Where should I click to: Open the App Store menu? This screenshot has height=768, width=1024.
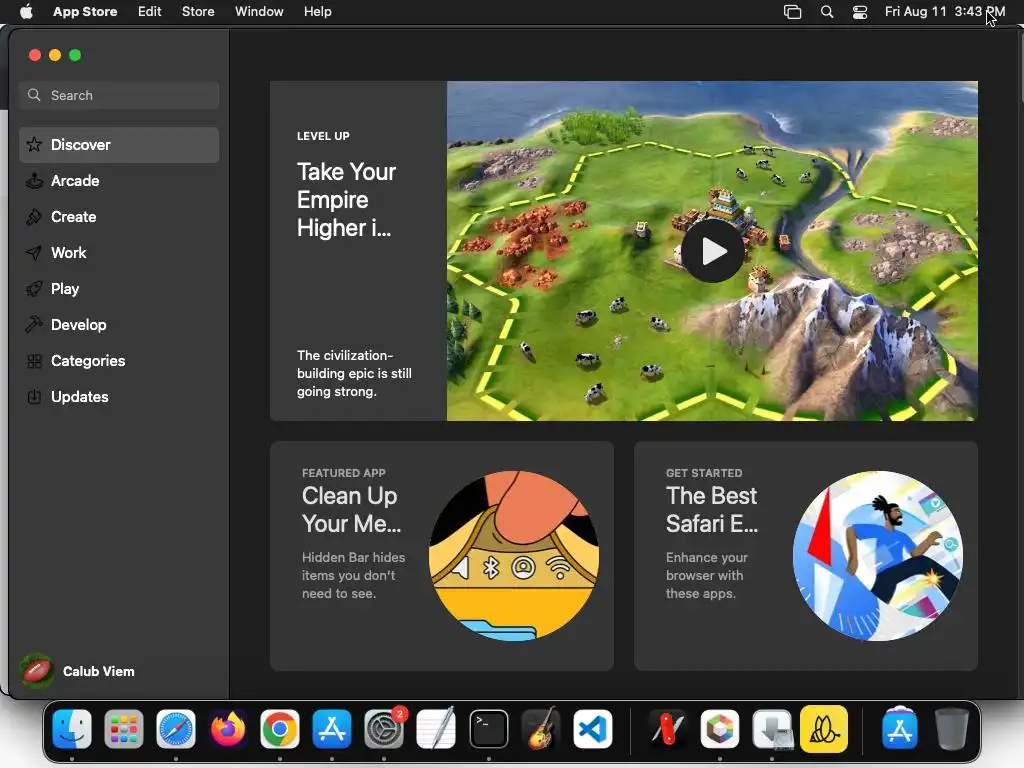[x=85, y=12]
